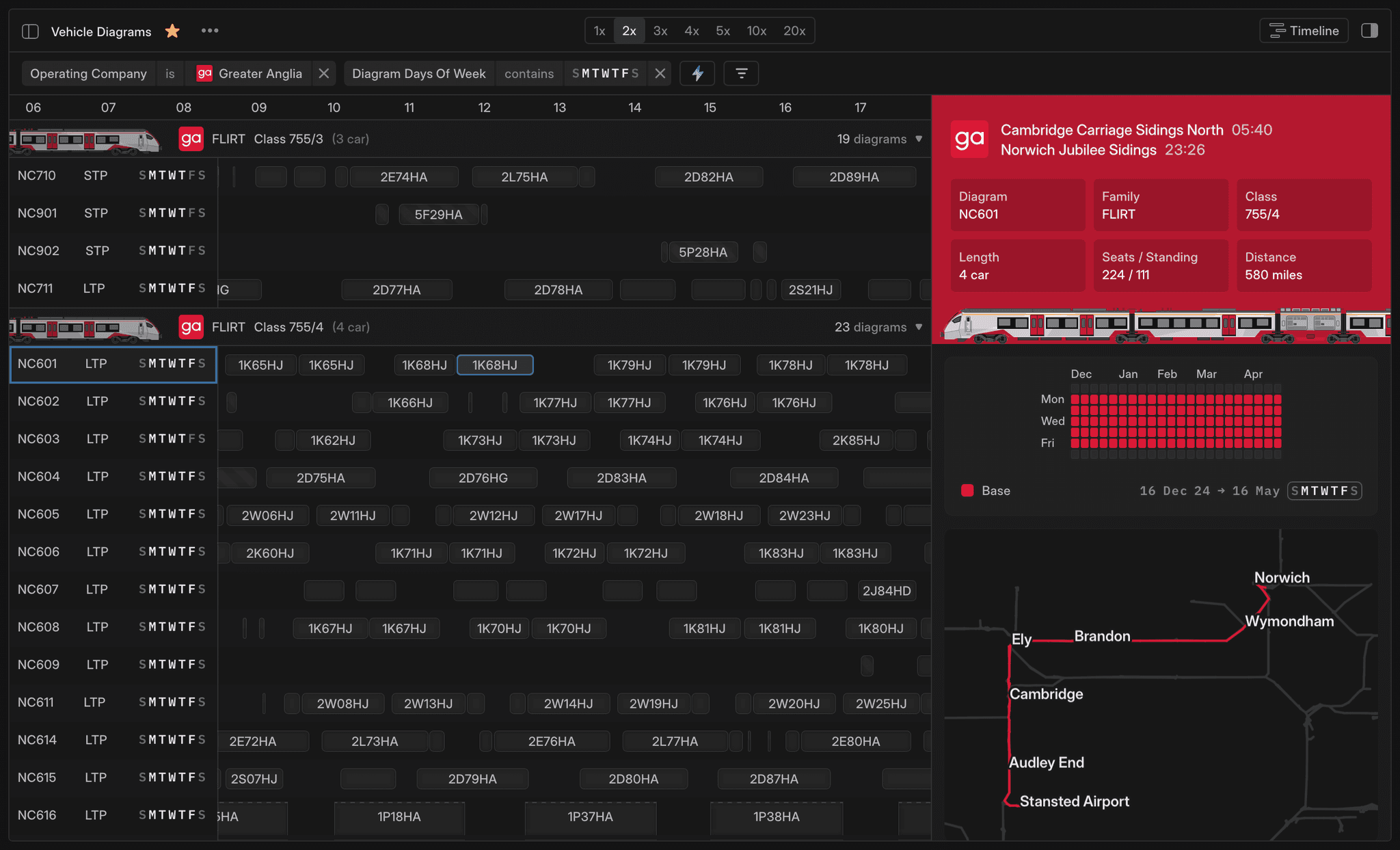Toggle the SMTWTFS day selector beside date range
The height and width of the screenshot is (850, 1400).
point(1324,491)
